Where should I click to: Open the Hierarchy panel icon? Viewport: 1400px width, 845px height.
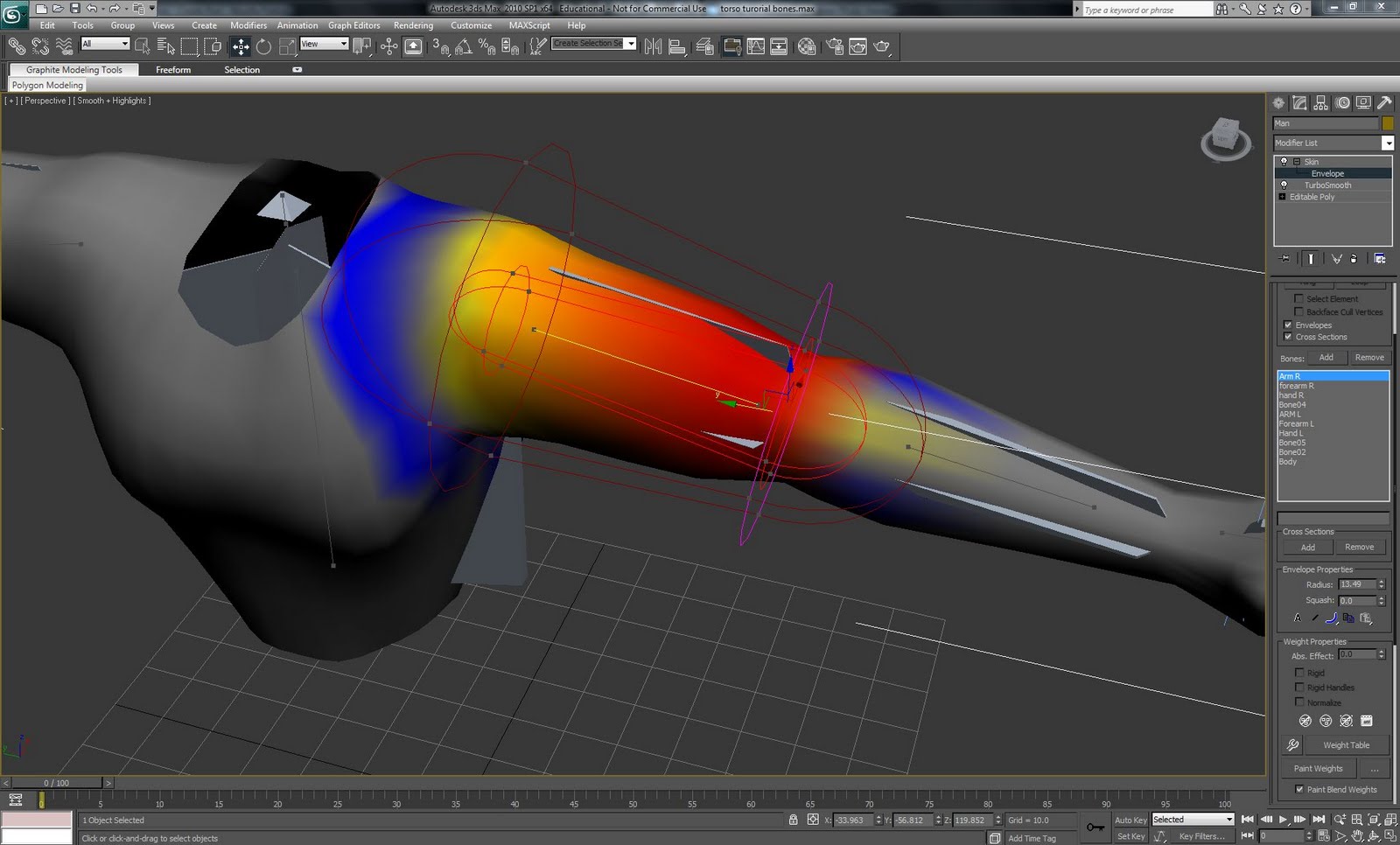(1320, 102)
